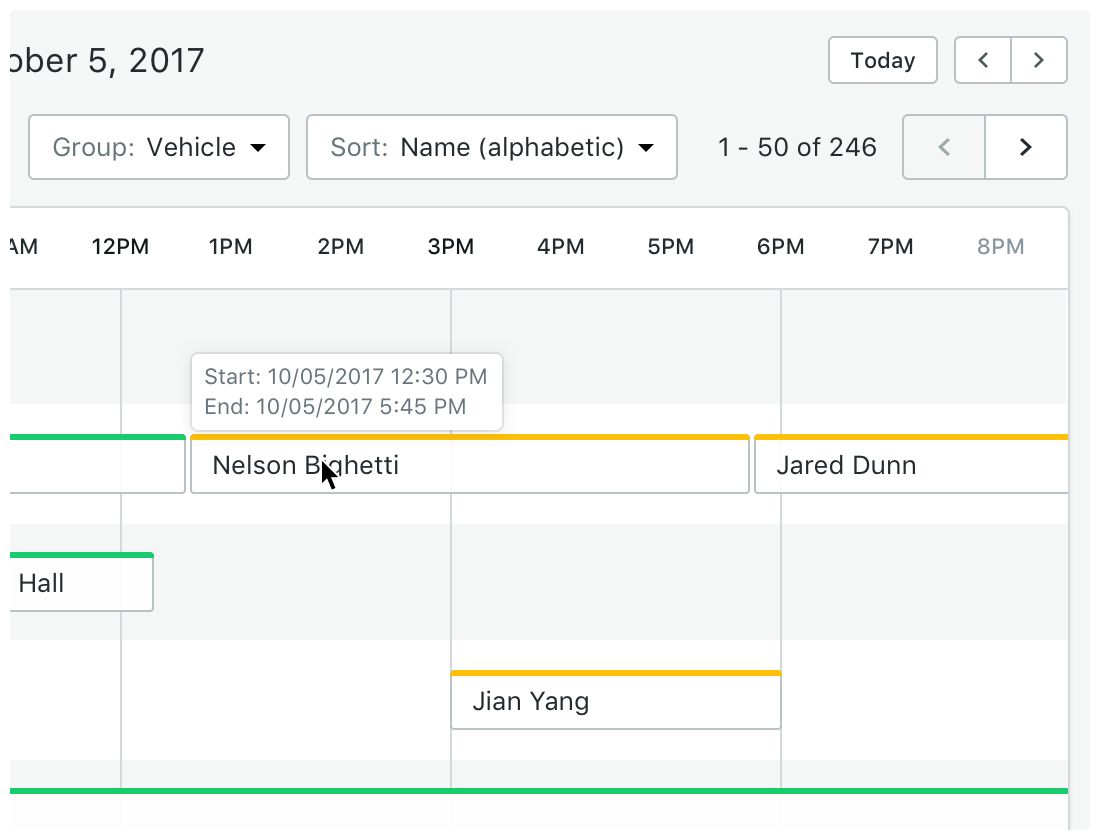
Task: Click the disabled previous page arrow
Action: coord(944,147)
